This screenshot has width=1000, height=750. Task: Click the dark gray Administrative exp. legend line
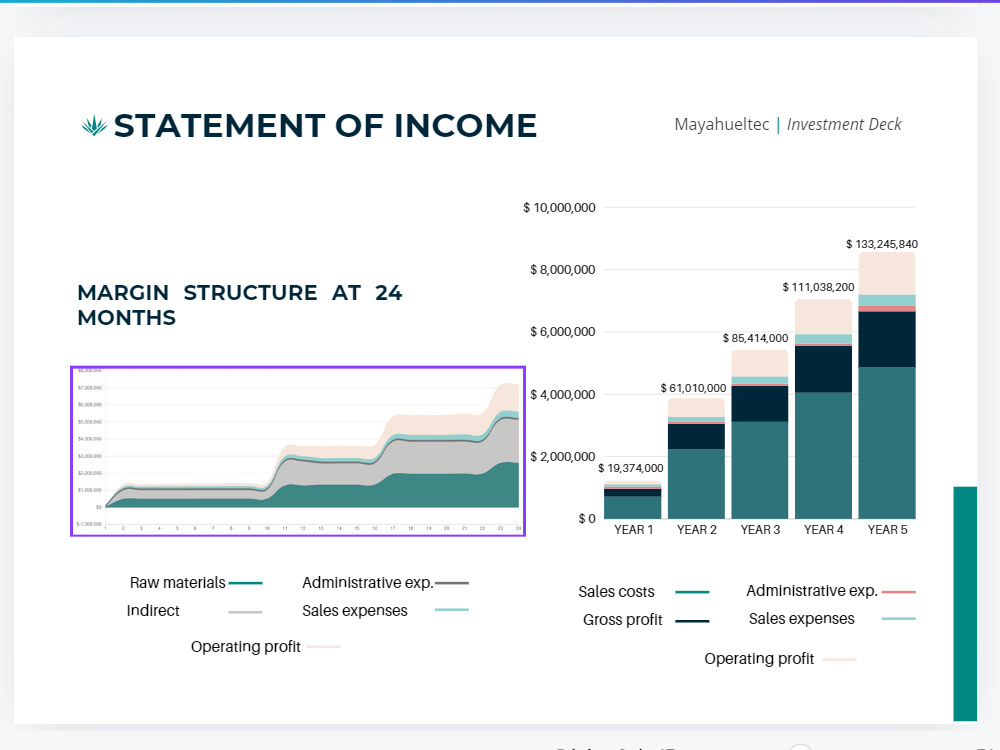tap(452, 583)
